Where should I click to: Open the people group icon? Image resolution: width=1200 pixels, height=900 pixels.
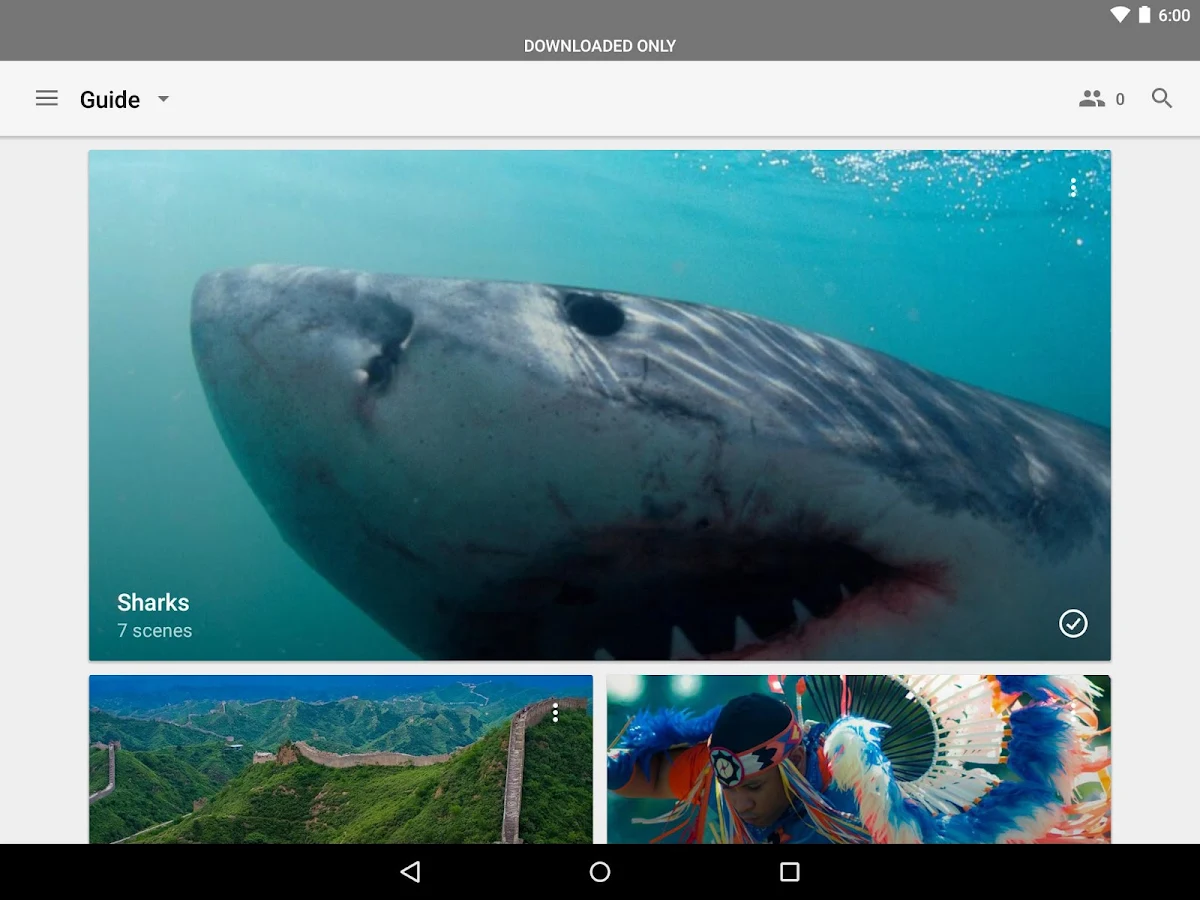coord(1091,98)
